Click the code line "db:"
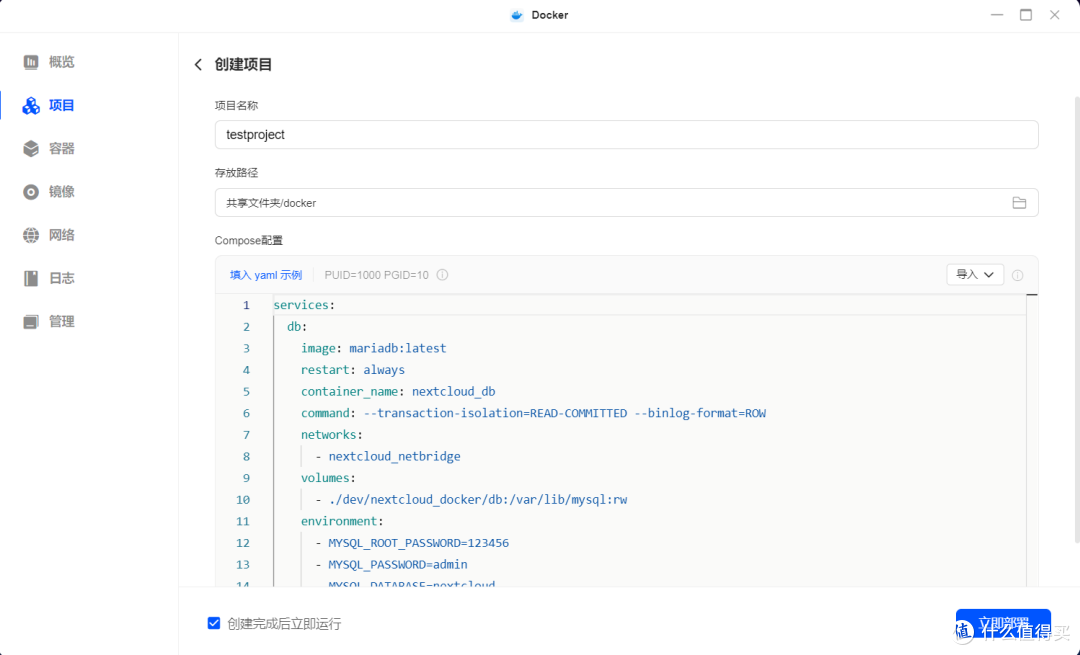This screenshot has width=1080, height=655. click(297, 326)
